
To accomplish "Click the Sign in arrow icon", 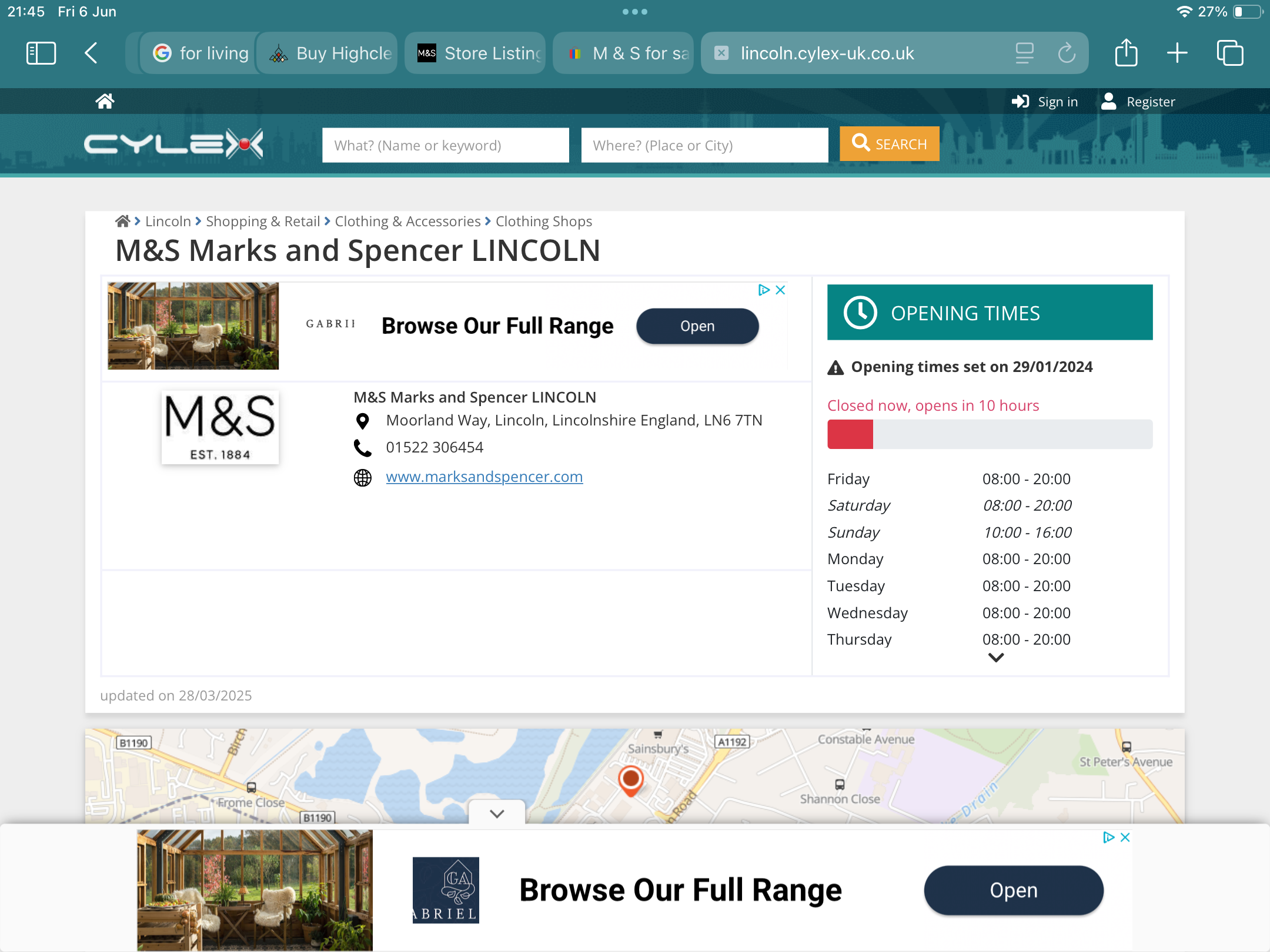I will (1020, 102).
